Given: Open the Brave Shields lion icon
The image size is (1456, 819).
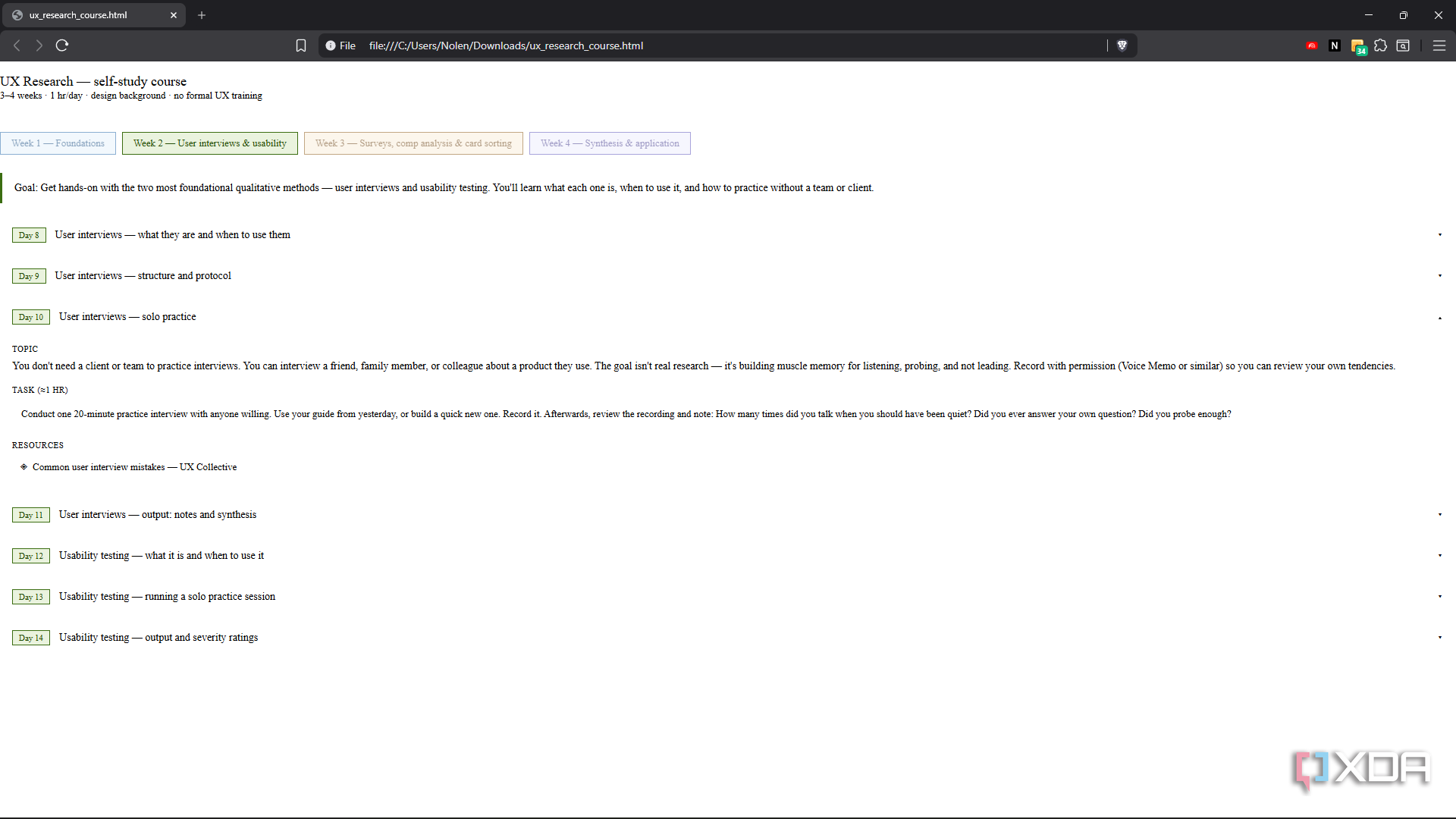Looking at the screenshot, I should pos(1122,45).
